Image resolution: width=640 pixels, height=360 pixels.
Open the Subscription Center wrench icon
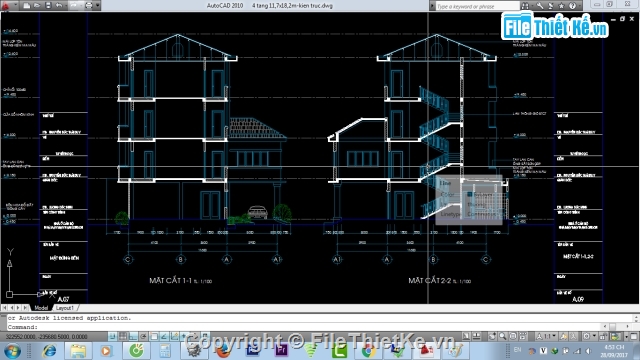(x=540, y=6)
